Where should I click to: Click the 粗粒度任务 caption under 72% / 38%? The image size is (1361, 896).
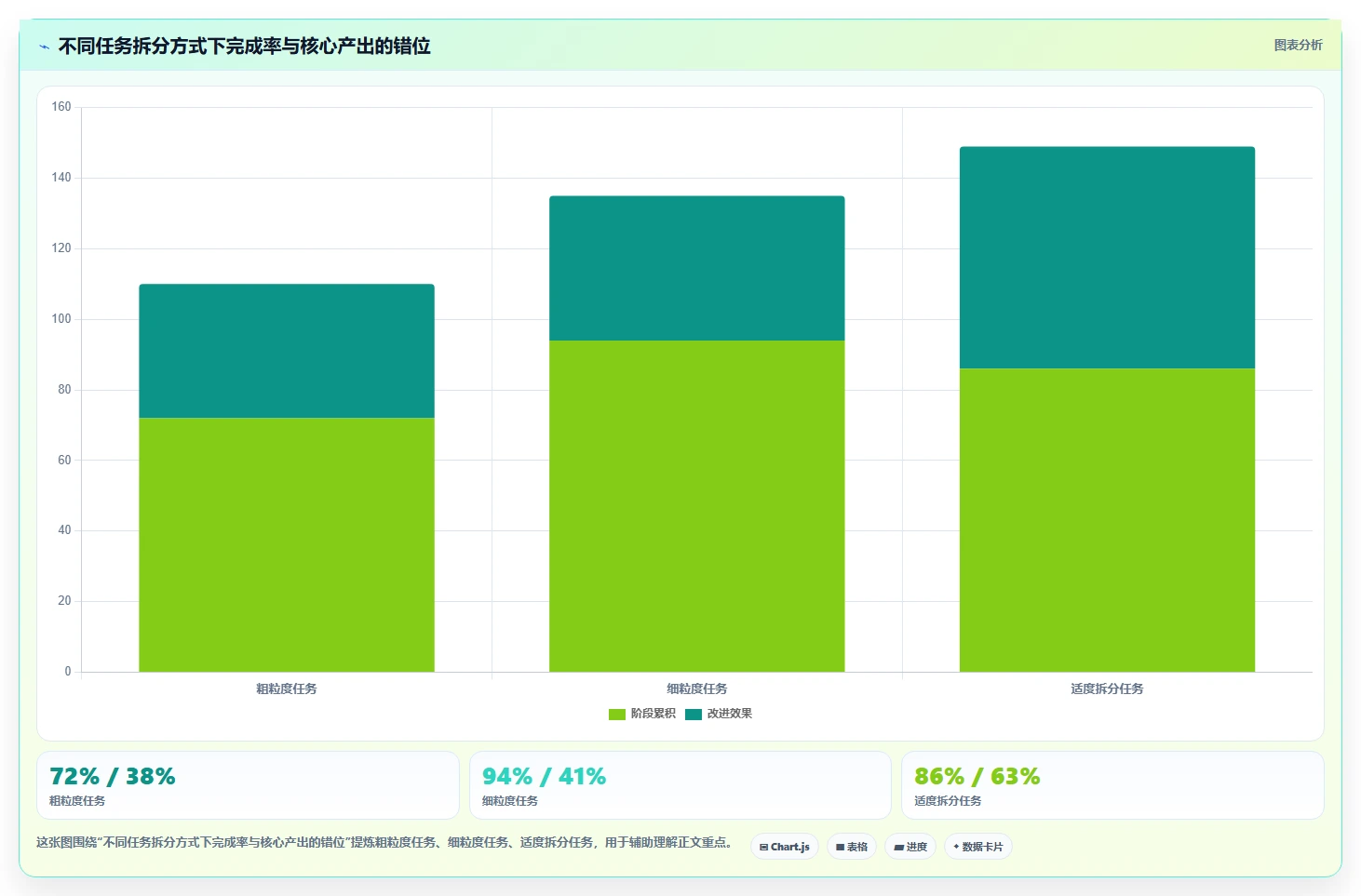[77, 801]
